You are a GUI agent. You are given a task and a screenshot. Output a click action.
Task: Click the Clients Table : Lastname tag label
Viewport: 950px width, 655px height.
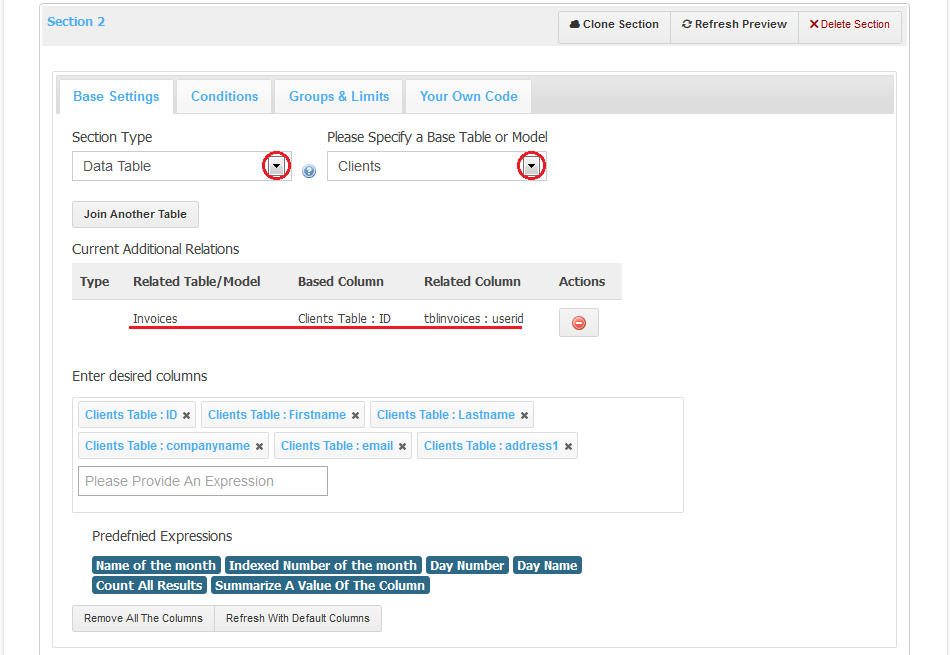click(x=446, y=415)
